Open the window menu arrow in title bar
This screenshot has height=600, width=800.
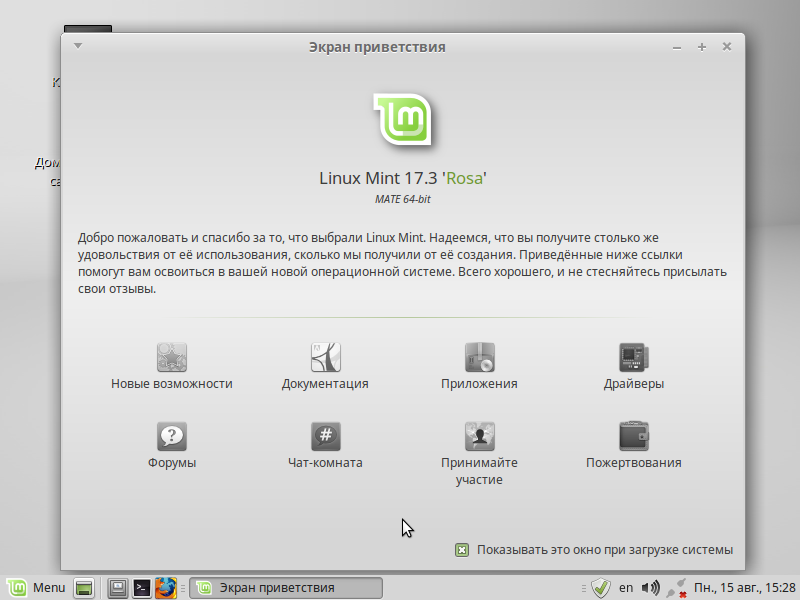click(x=78, y=46)
